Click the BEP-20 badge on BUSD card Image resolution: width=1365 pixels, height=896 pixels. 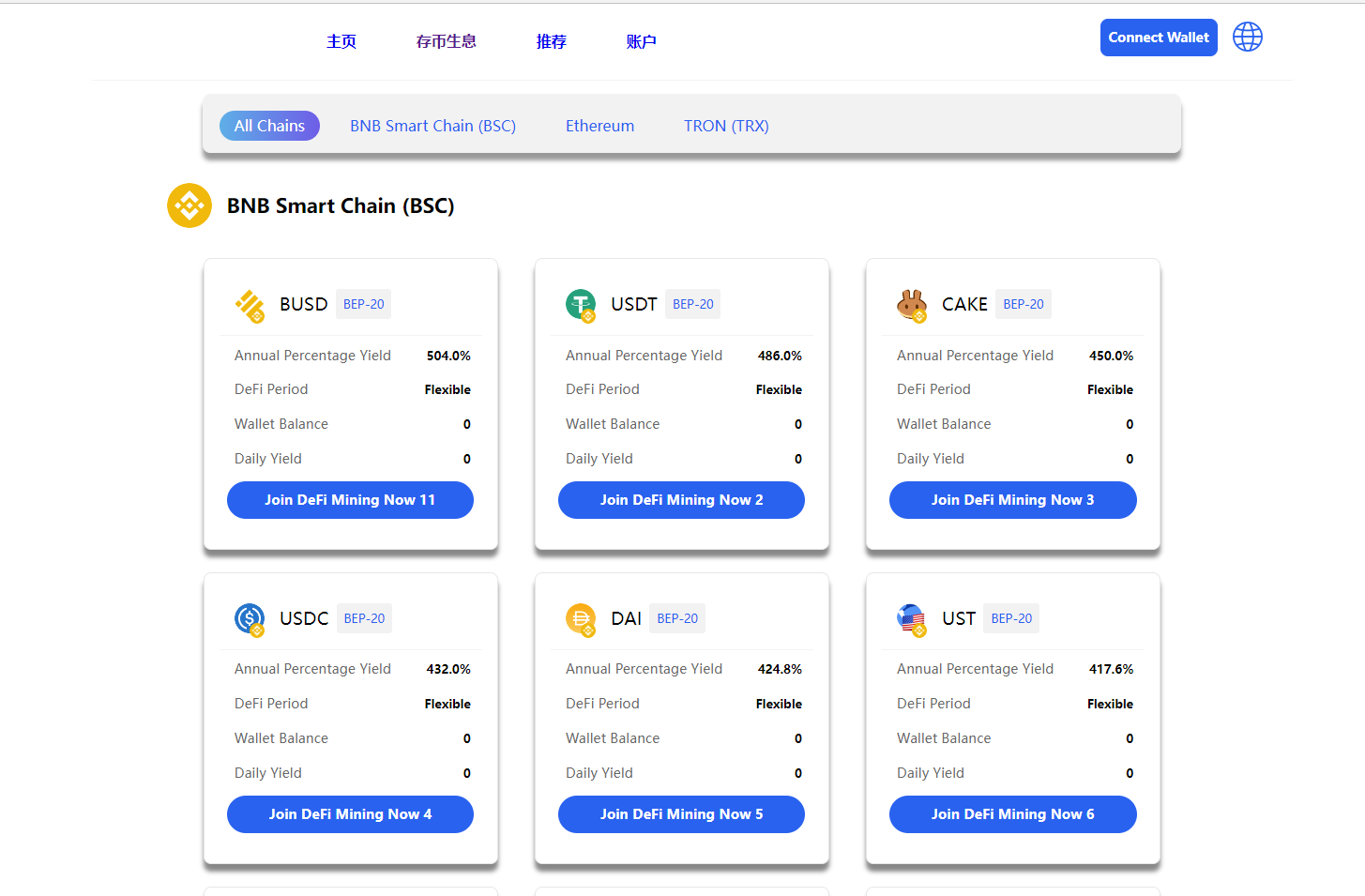tap(364, 304)
